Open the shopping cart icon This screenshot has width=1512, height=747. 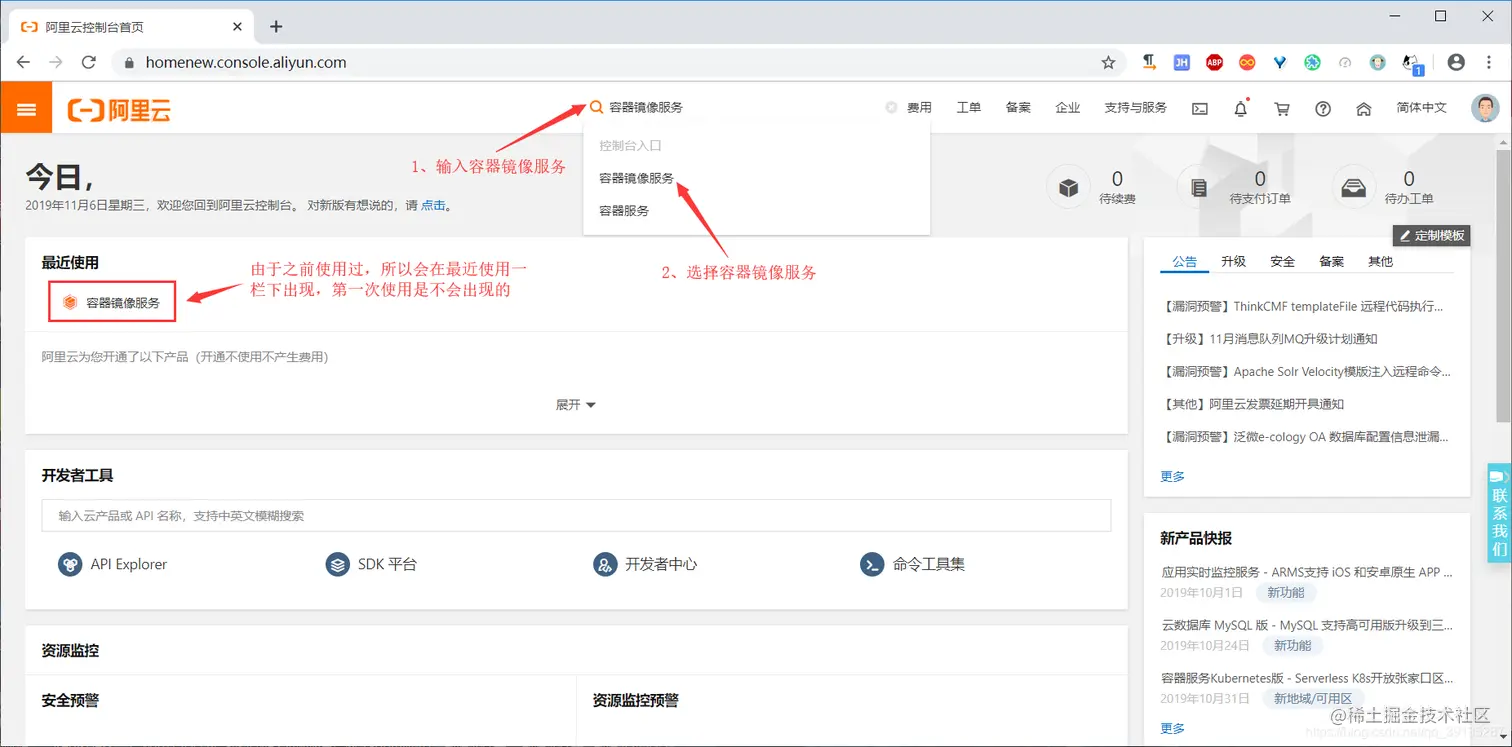[1282, 109]
